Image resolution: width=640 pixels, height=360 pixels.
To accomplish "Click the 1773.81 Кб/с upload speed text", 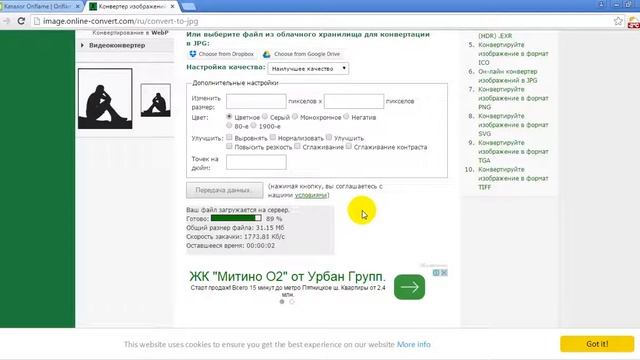I will pos(264,237).
